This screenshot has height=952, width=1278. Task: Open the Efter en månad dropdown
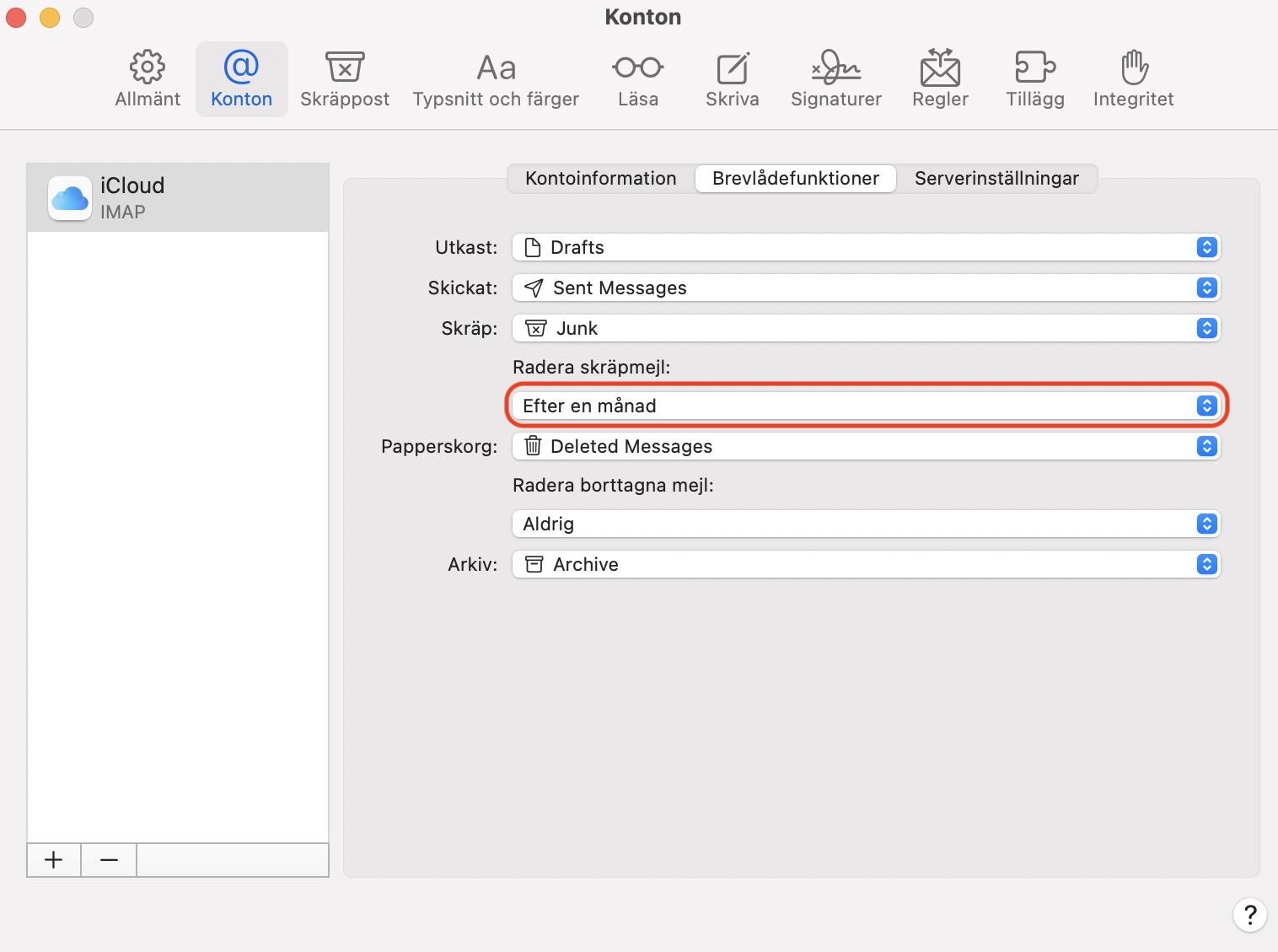tap(867, 406)
